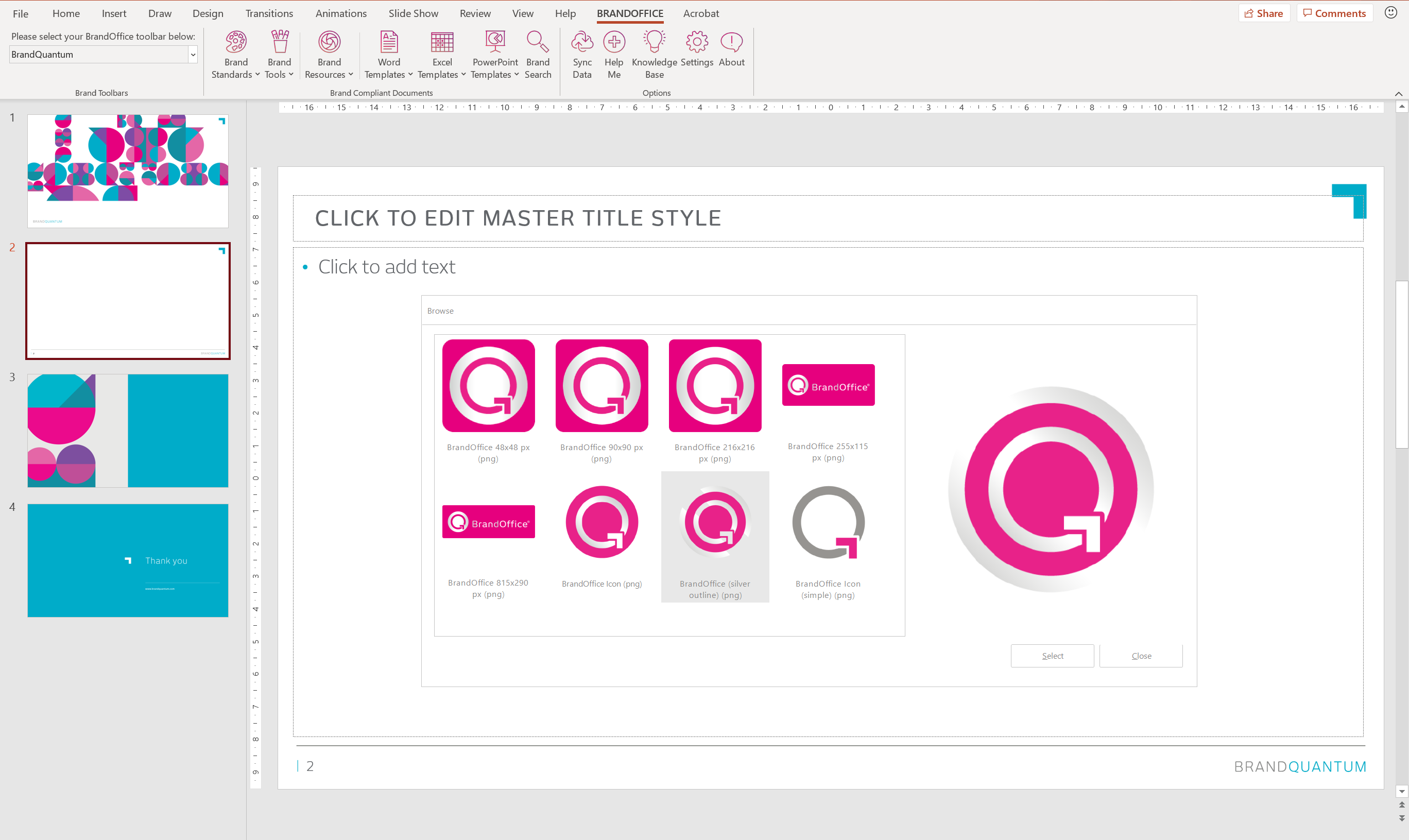Open Word Templates

point(388,55)
